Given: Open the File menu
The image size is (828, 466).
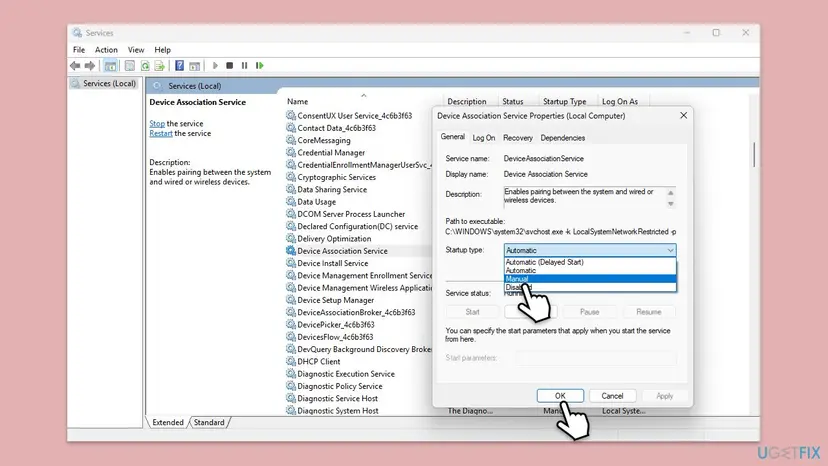Looking at the screenshot, I should point(79,50).
